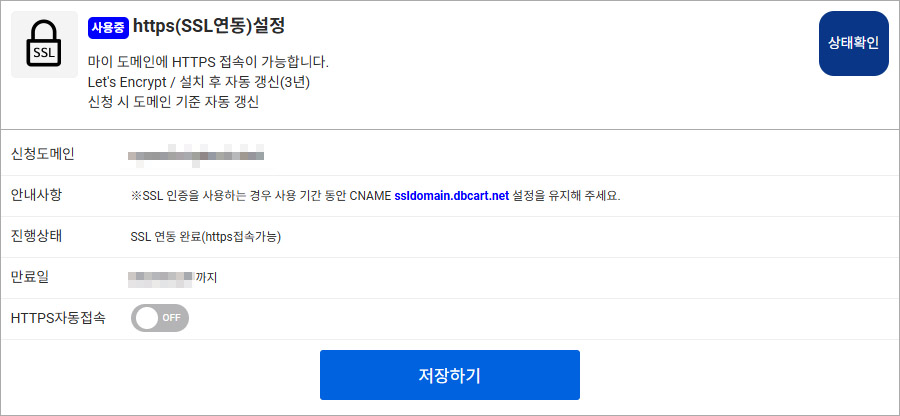Click the 진행상태 row label
The height and width of the screenshot is (416, 900).
(x=36, y=236)
